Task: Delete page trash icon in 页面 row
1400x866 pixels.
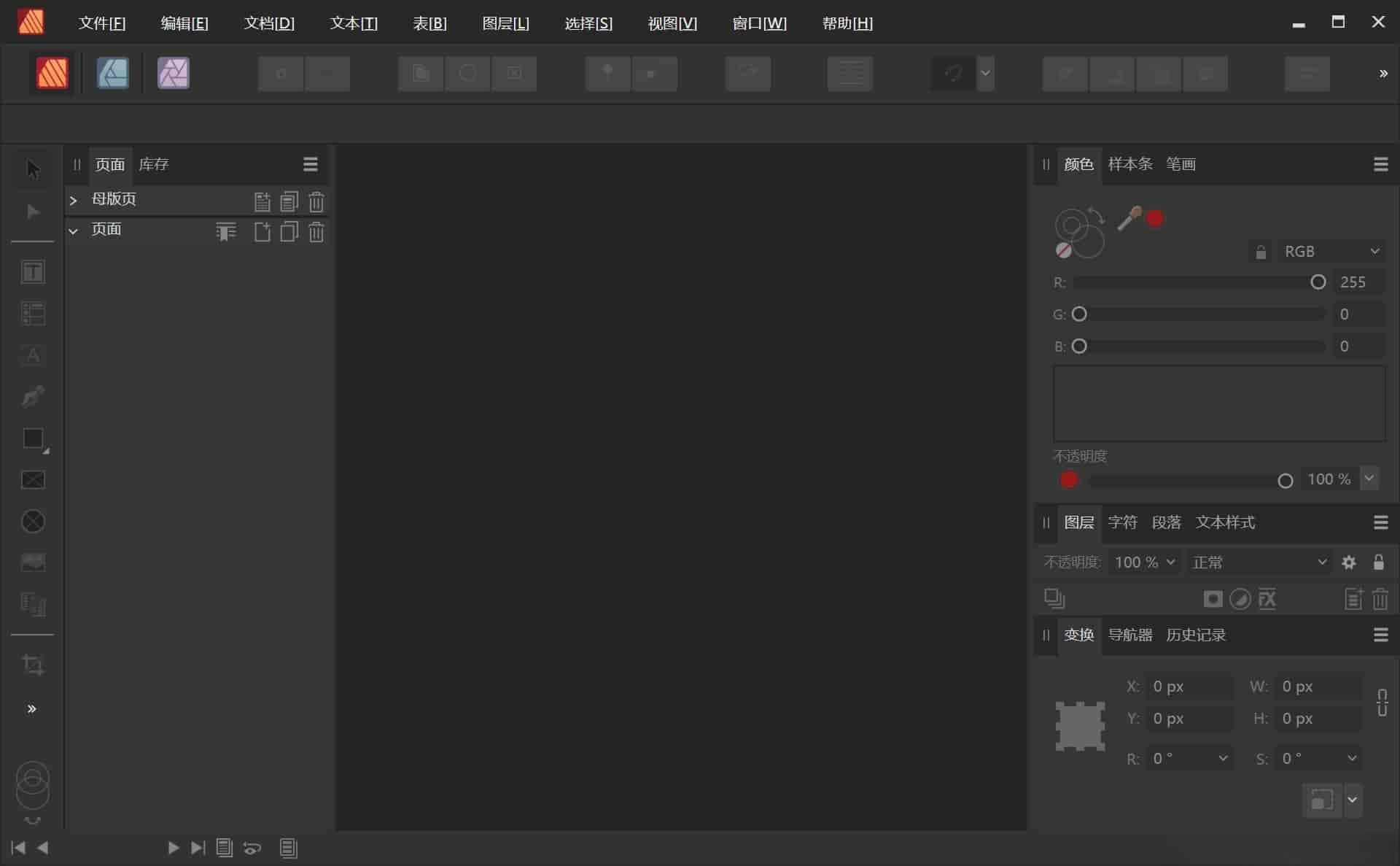Action: 316,232
